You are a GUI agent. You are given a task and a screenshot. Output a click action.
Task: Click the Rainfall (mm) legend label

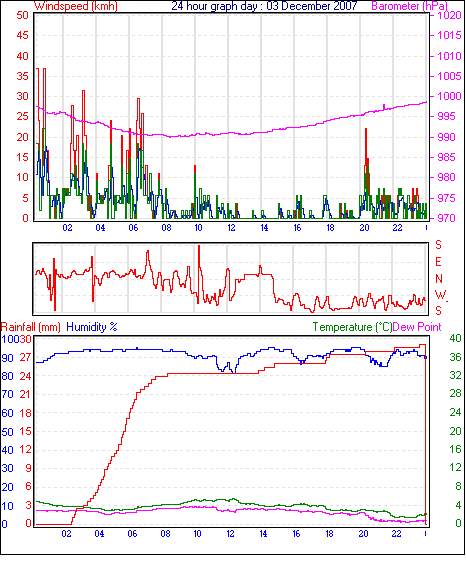point(31,327)
